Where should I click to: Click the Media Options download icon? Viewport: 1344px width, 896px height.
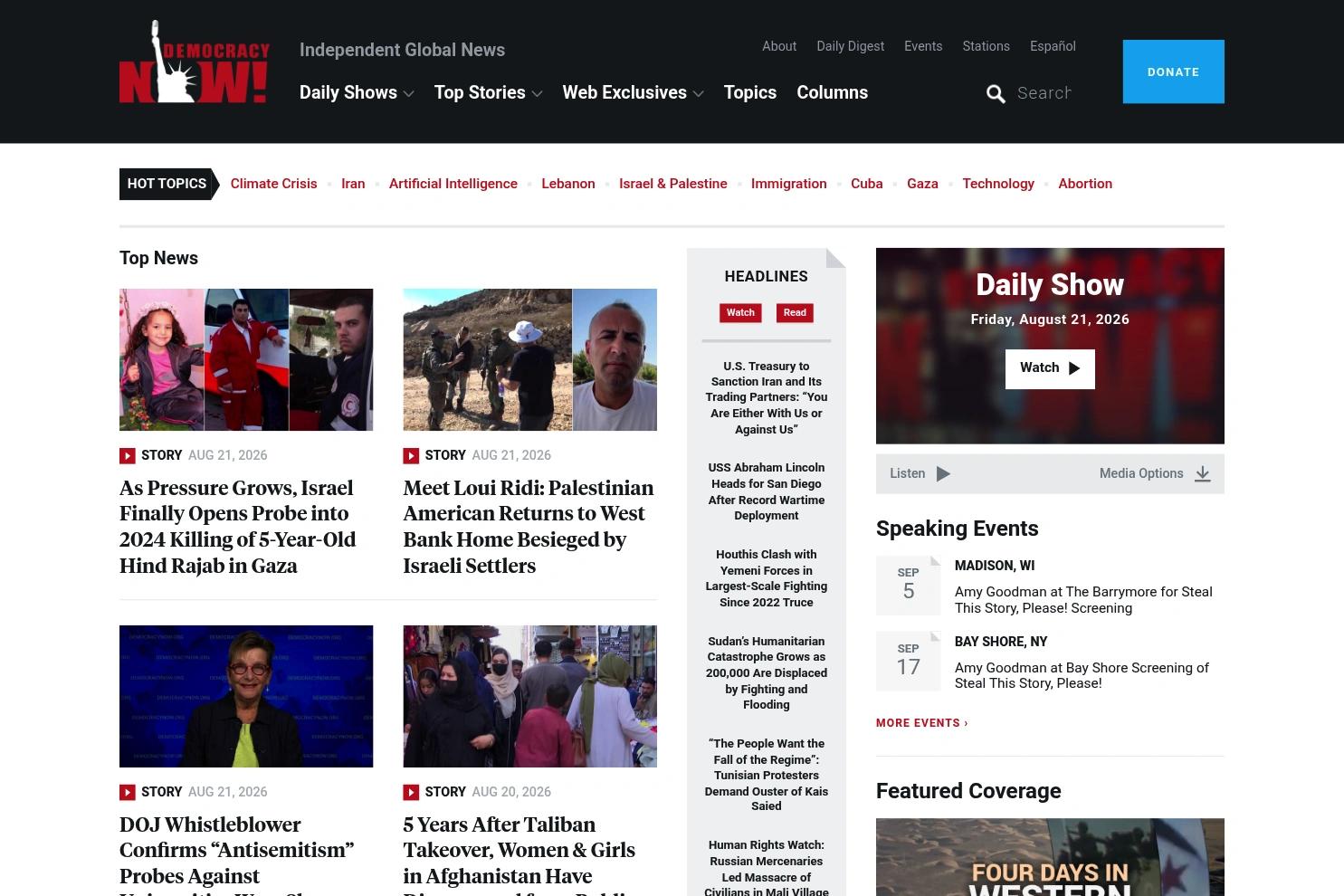(1202, 474)
